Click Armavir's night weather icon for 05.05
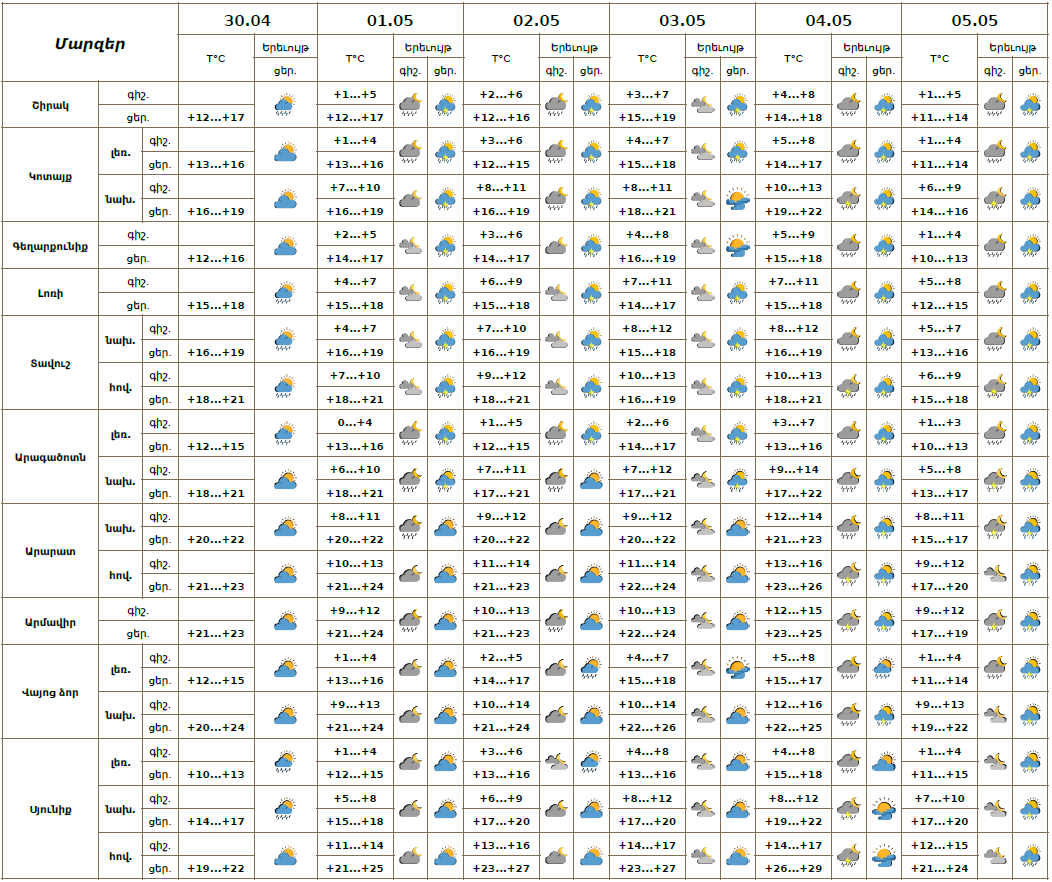Viewport: 1052px width, 882px height. click(x=994, y=622)
